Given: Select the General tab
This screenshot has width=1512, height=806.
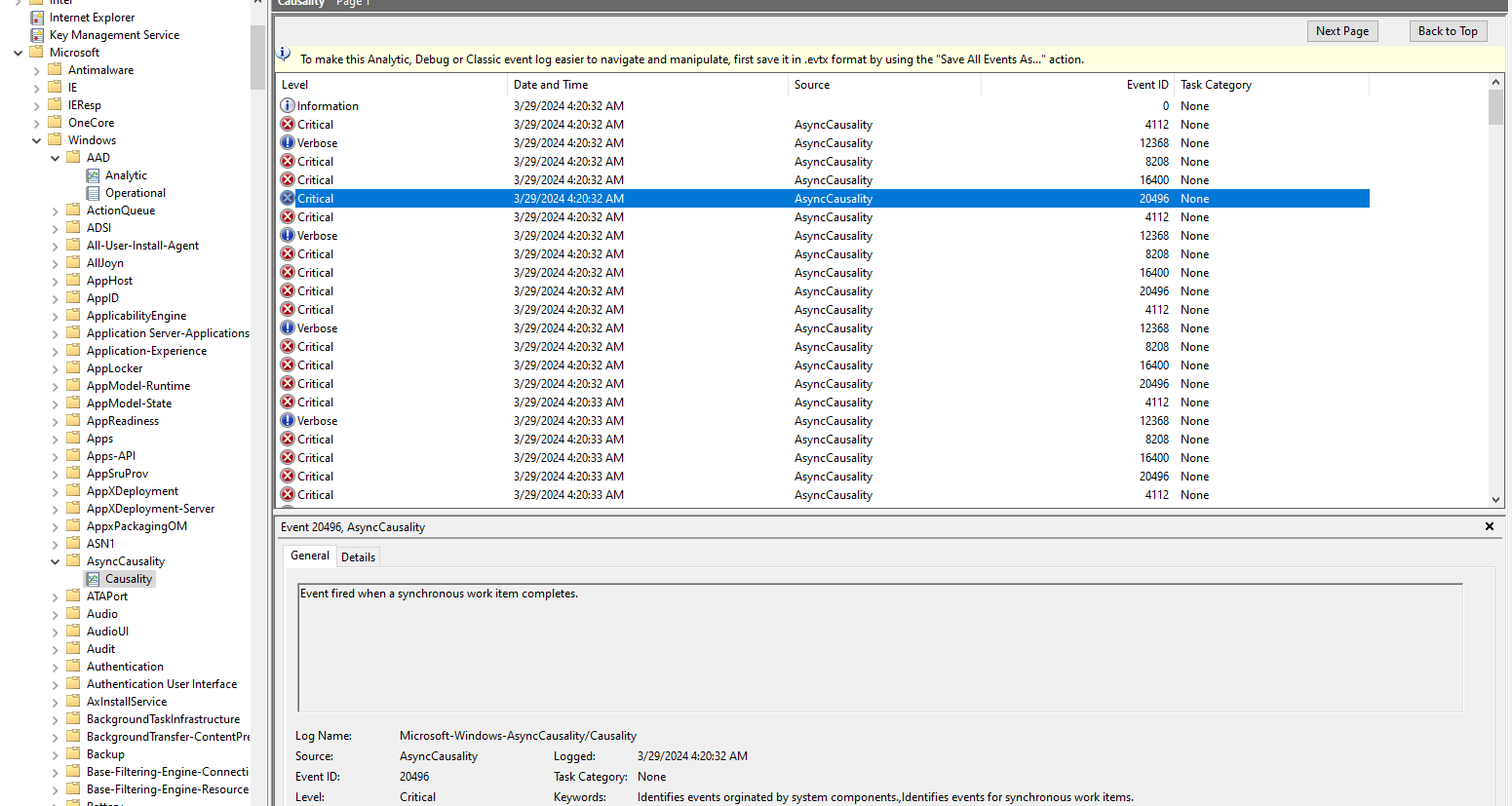Looking at the screenshot, I should tap(309, 556).
